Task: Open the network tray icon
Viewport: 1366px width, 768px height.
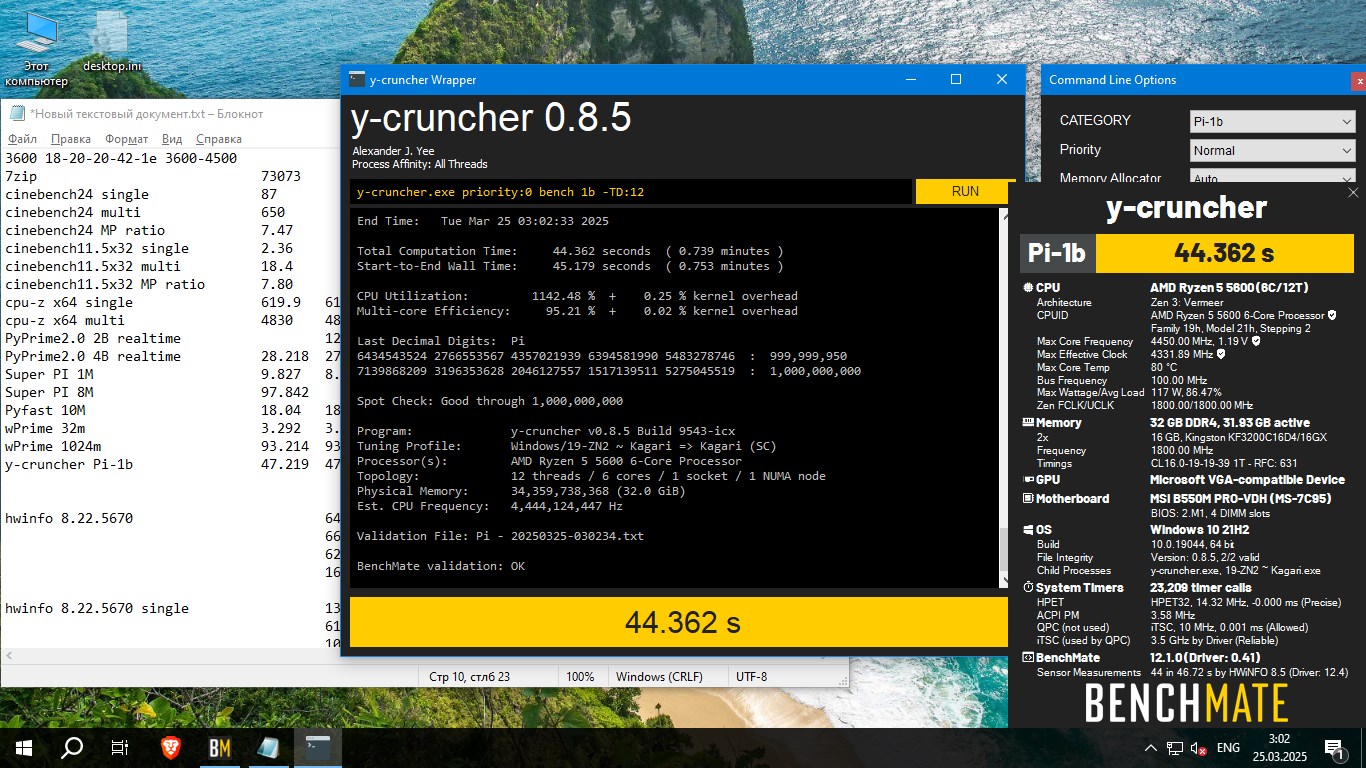Action: tap(1175, 747)
